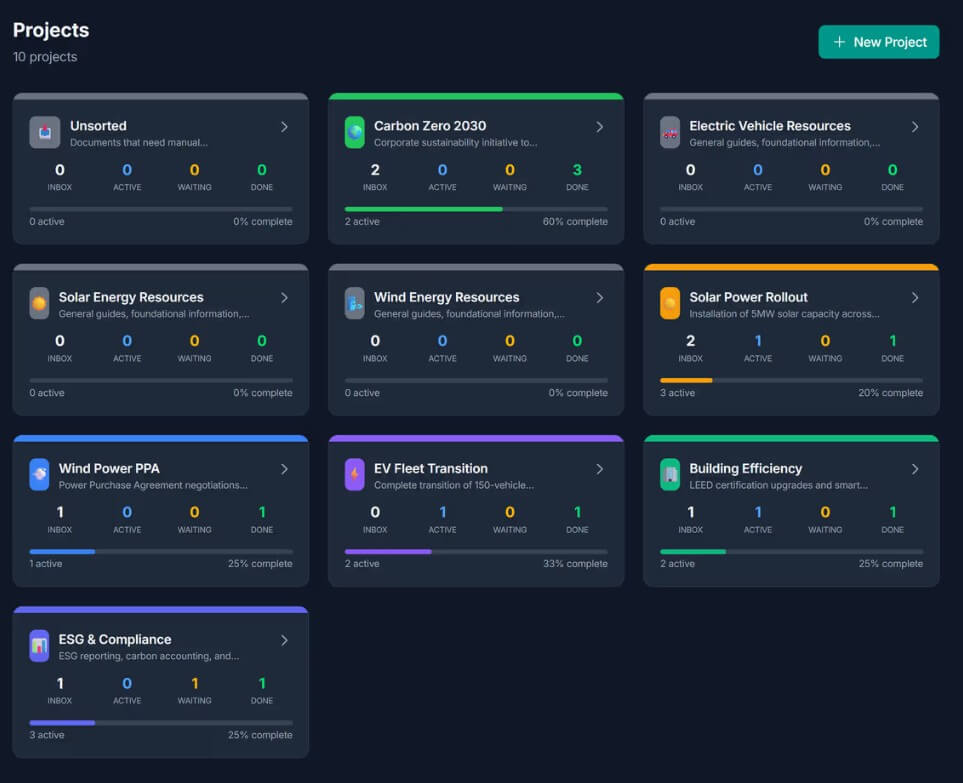The height and width of the screenshot is (783, 963).
Task: Click the Wind Energy Resources icon
Action: (354, 303)
